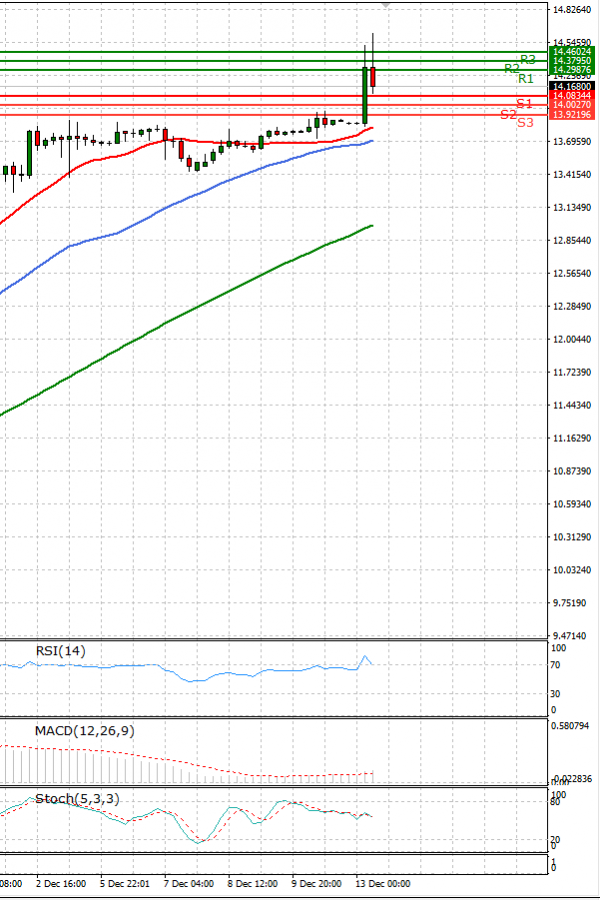Click the 9 Dec 20:00 time label
The width and height of the screenshot is (600, 900).
coord(316,883)
